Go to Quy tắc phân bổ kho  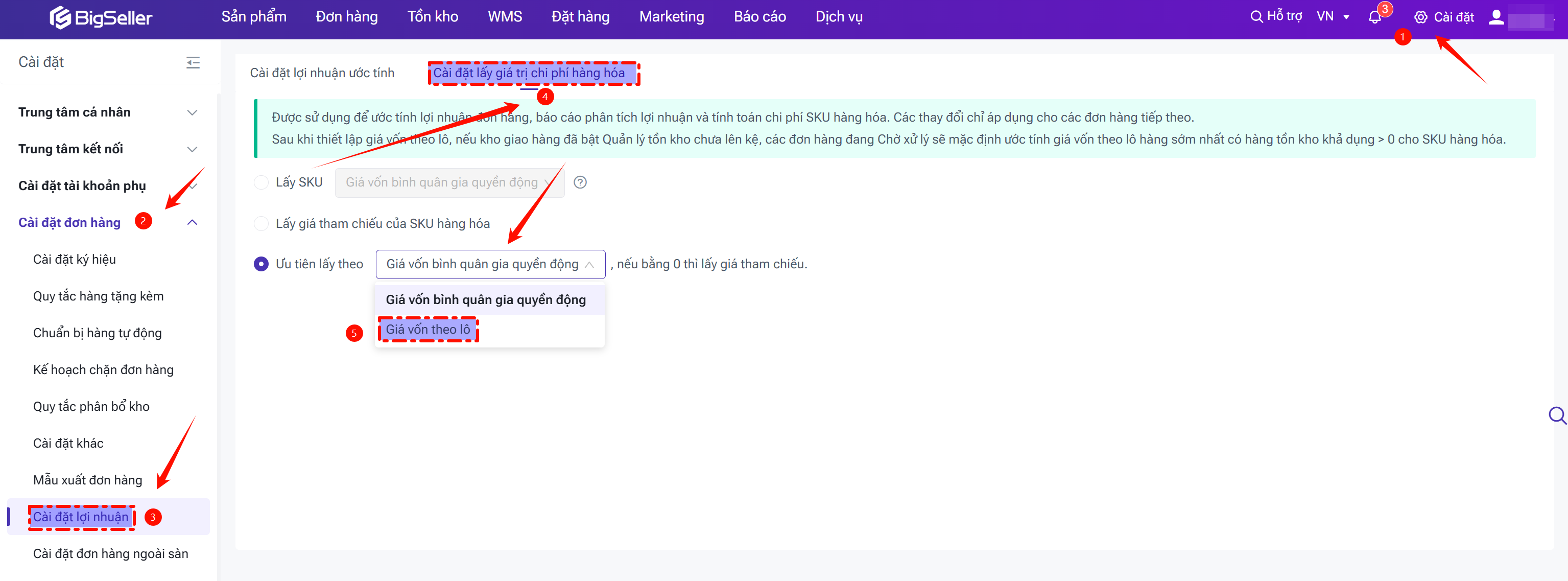click(91, 406)
